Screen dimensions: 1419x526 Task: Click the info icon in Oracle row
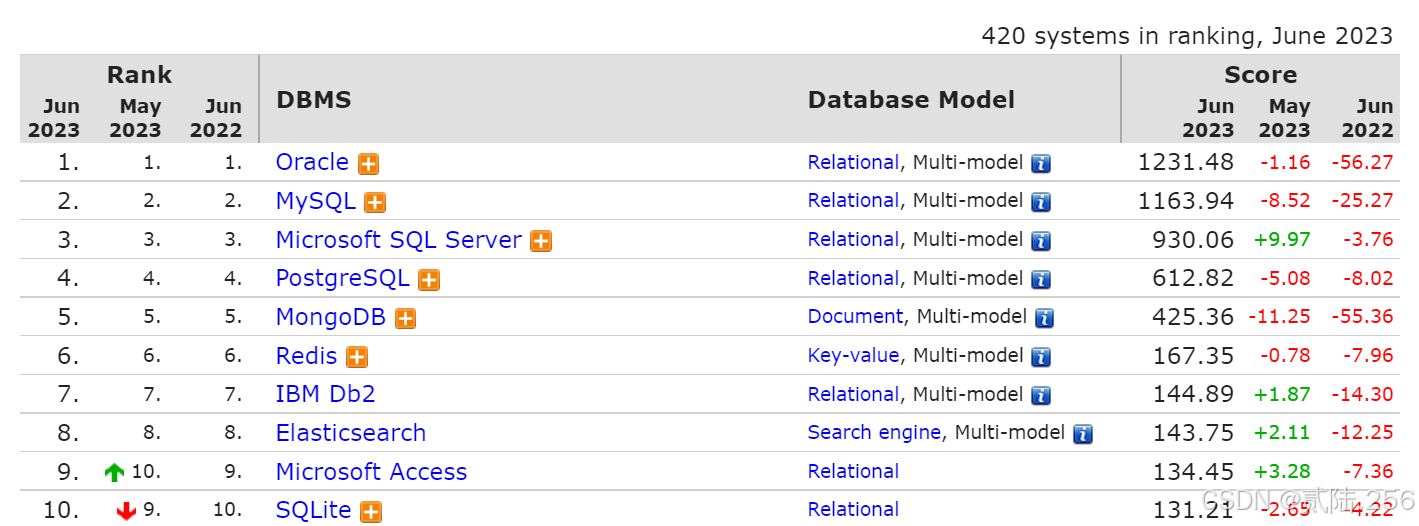pos(1041,164)
